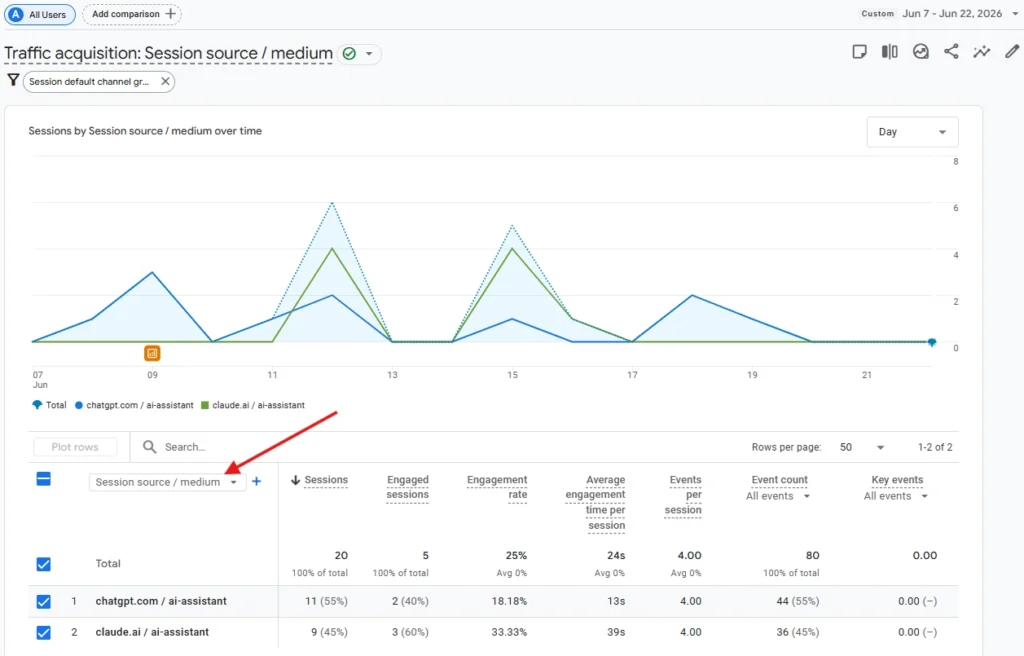This screenshot has height=656, width=1024.
Task: Open the Day granularity dropdown
Action: [912, 132]
